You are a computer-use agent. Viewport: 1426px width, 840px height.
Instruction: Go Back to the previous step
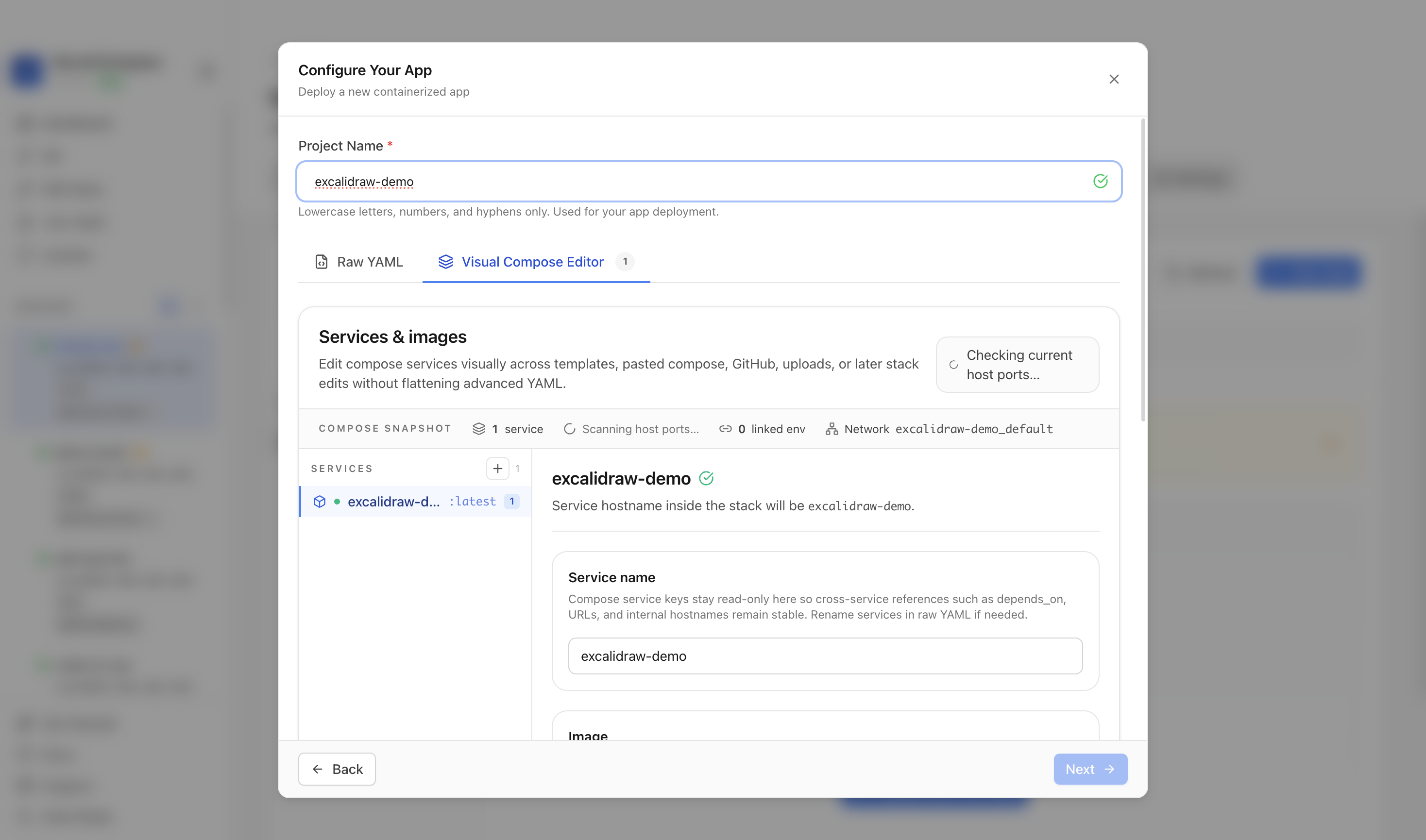coord(337,769)
